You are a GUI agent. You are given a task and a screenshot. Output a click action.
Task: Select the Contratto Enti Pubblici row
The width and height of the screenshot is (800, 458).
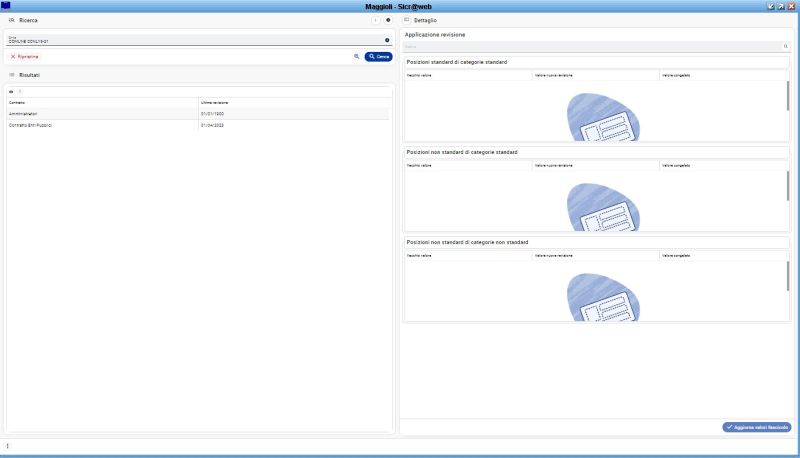tap(198, 125)
